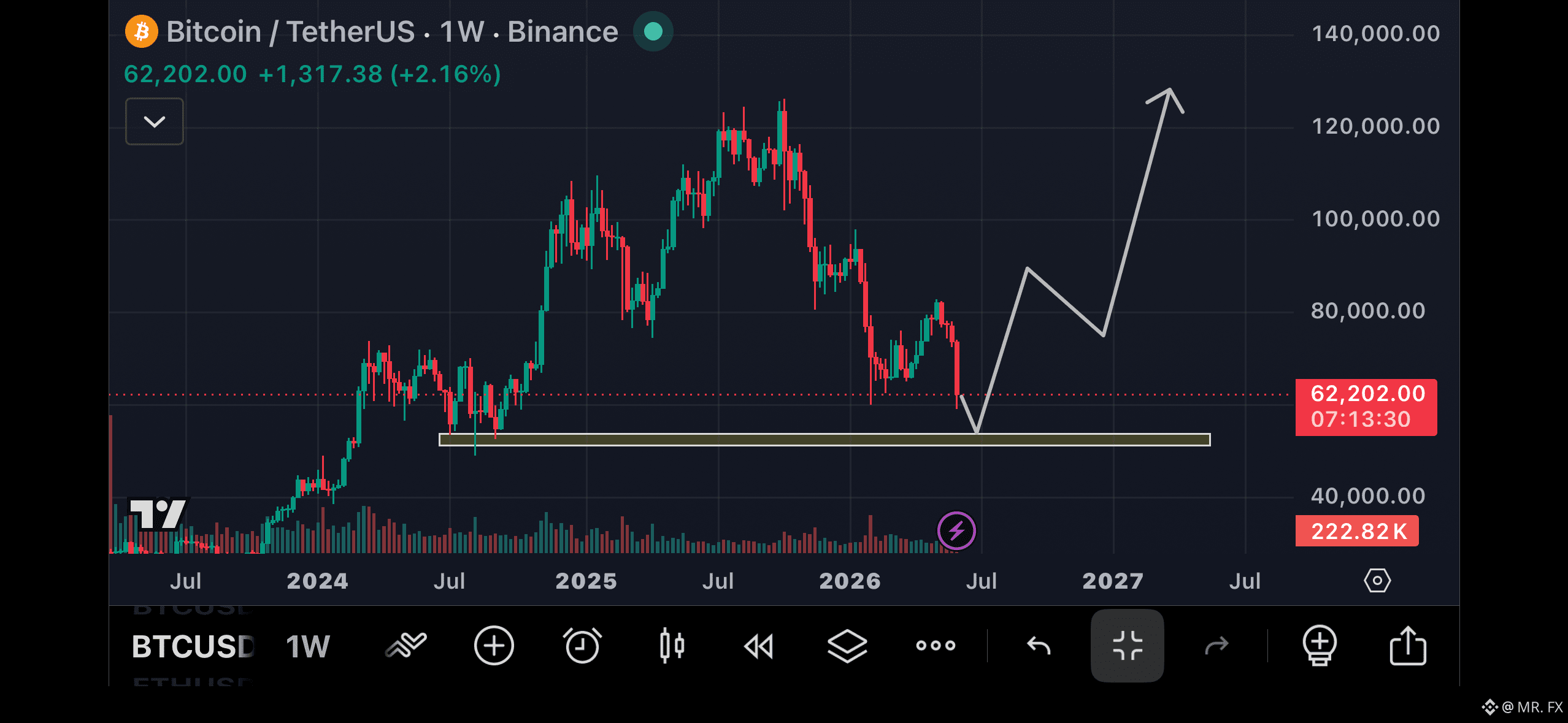Screen dimensions: 1568x723
Task: Click the 62,202.00 legend price value
Action: coord(185,75)
